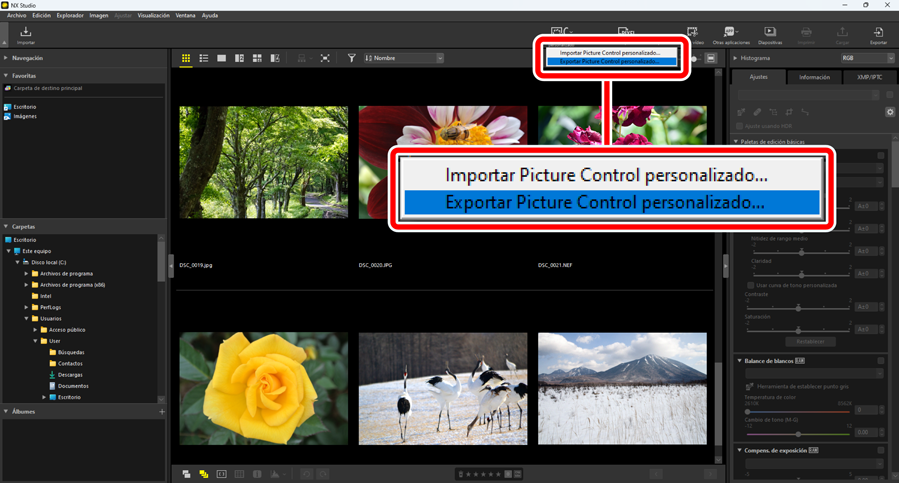Open the Visualización menu
Image resolution: width=899 pixels, height=483 pixels.
click(153, 16)
